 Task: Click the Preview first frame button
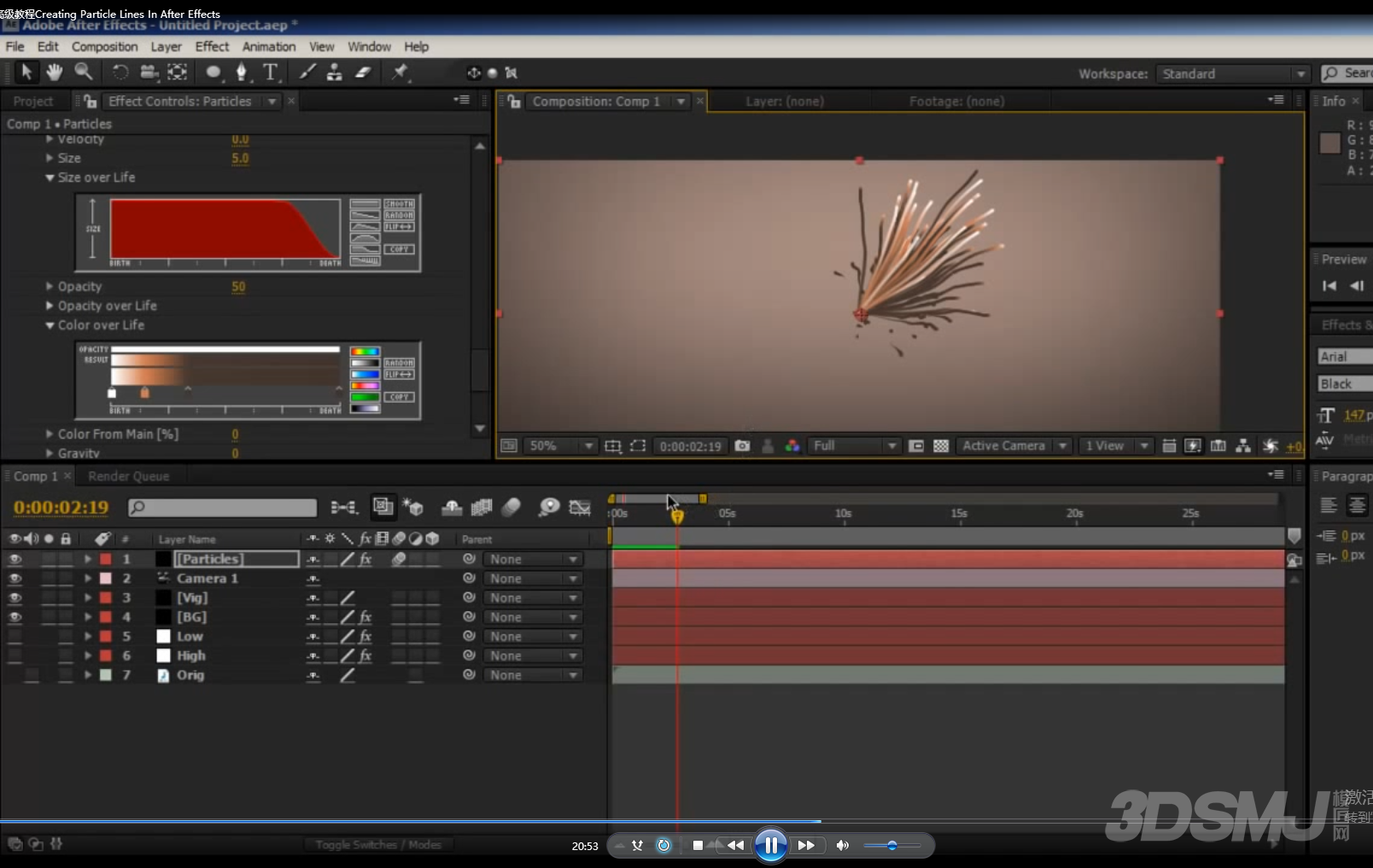click(1329, 286)
